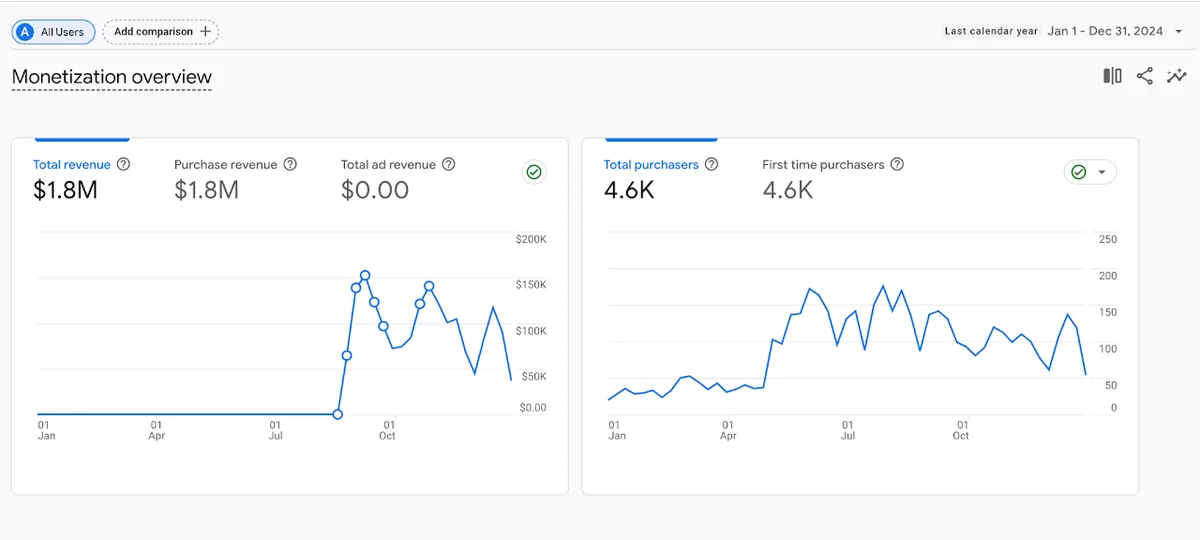Open the Insights sparkline icon
Image resolution: width=1200 pixels, height=540 pixels.
coord(1177,76)
